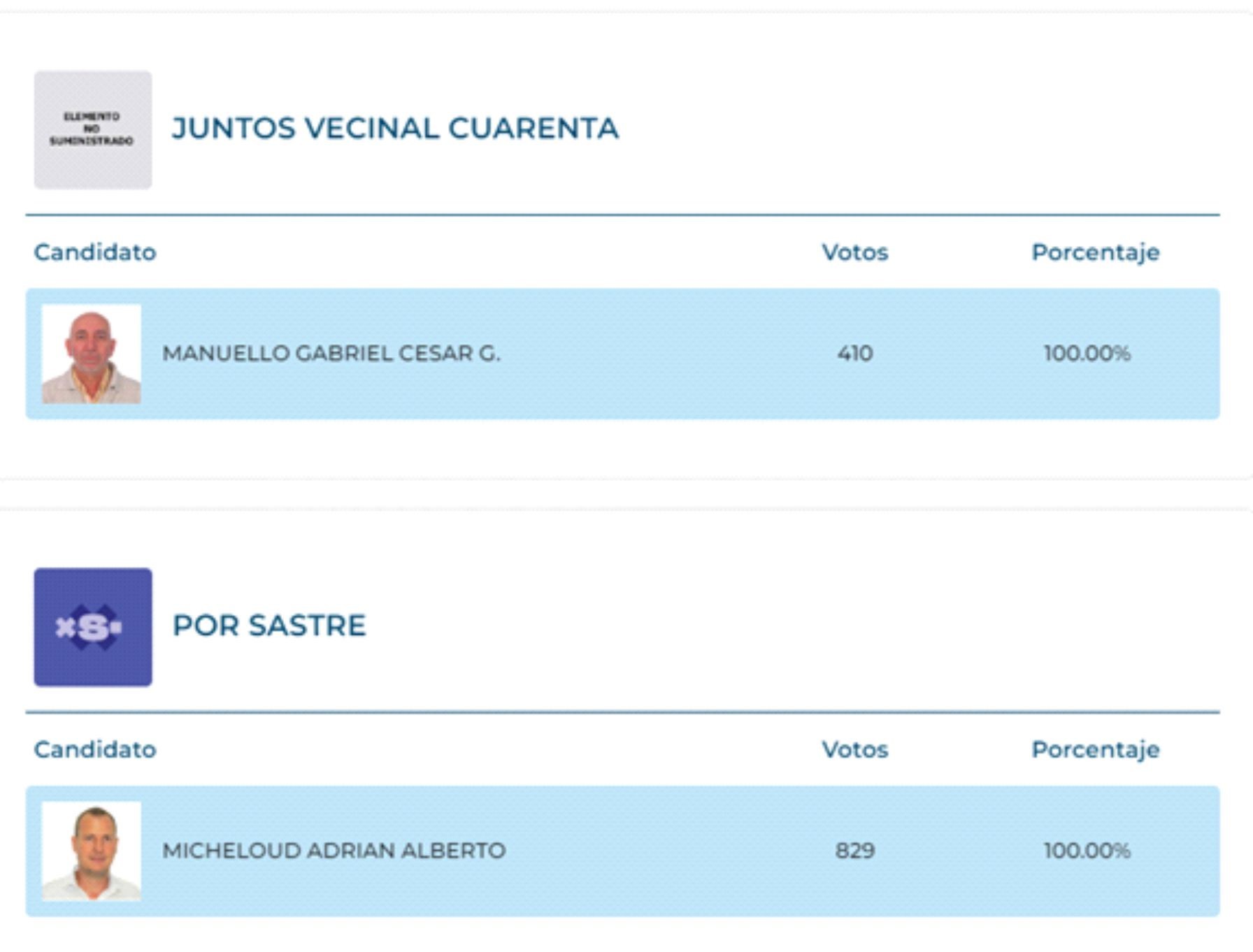Click the Por Sastre party logo
This screenshot has width=1253, height=952.
click(x=92, y=626)
